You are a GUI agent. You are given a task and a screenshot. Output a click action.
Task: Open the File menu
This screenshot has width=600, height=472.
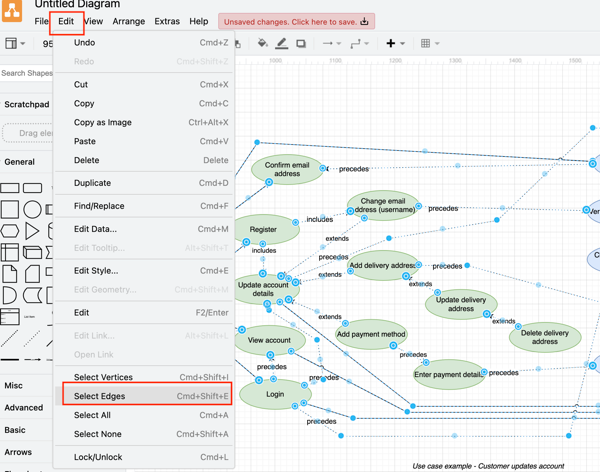41,21
